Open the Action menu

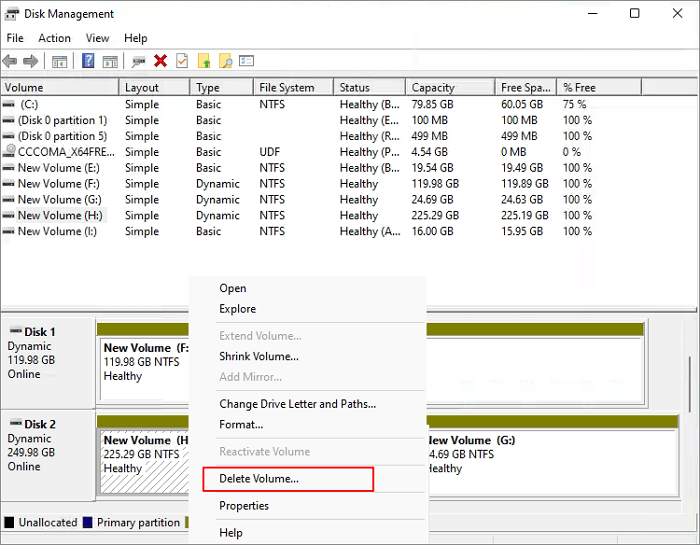pos(54,38)
